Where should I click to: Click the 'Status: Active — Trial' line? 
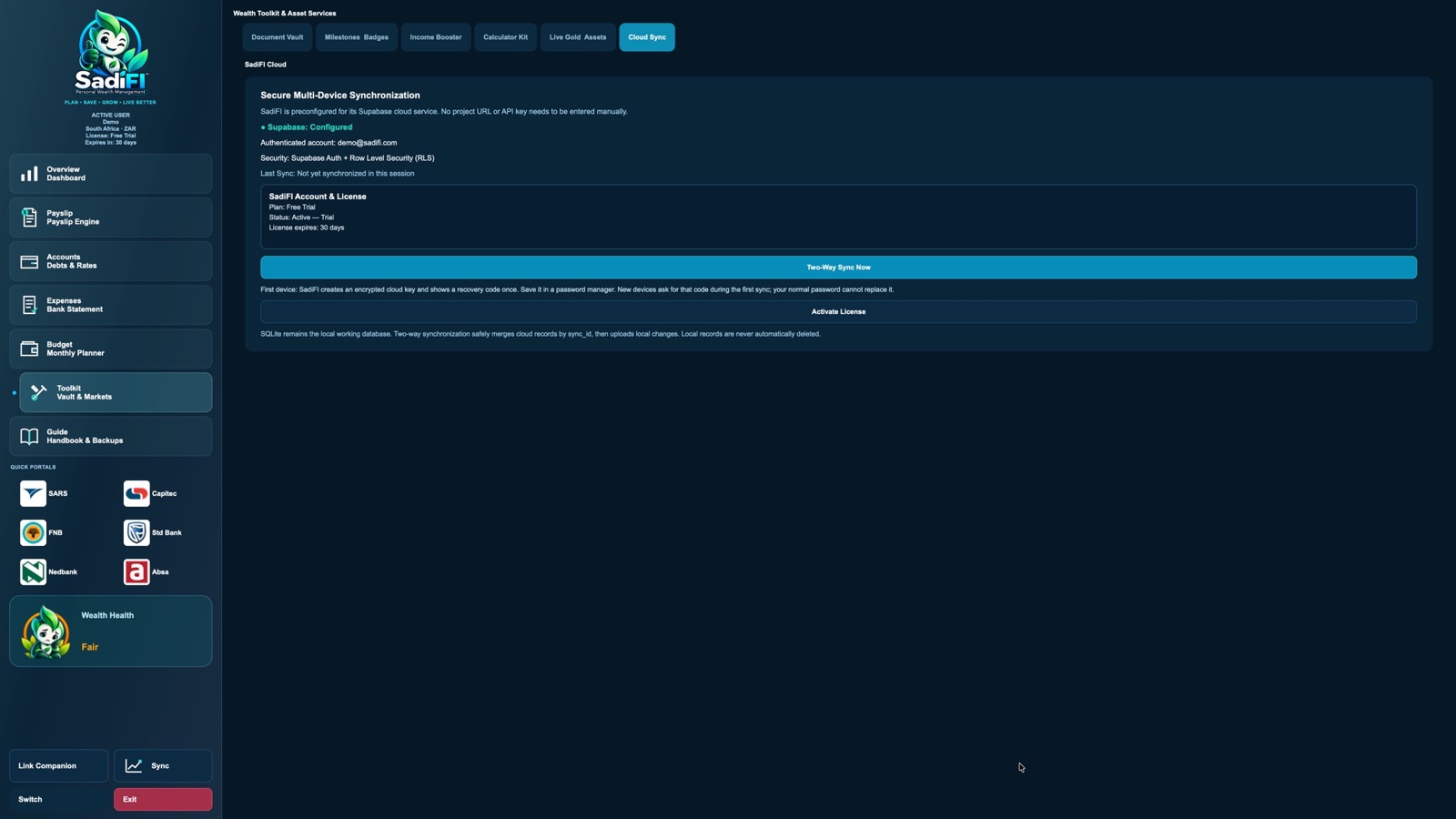(301, 217)
